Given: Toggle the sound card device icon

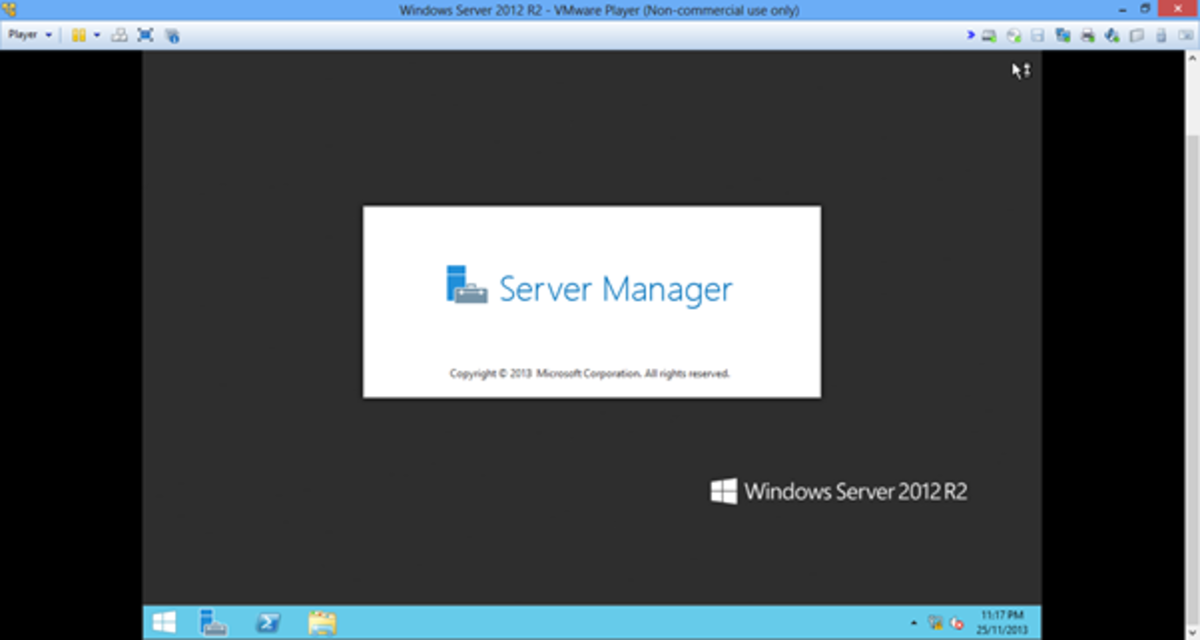Looking at the screenshot, I should [1112, 36].
